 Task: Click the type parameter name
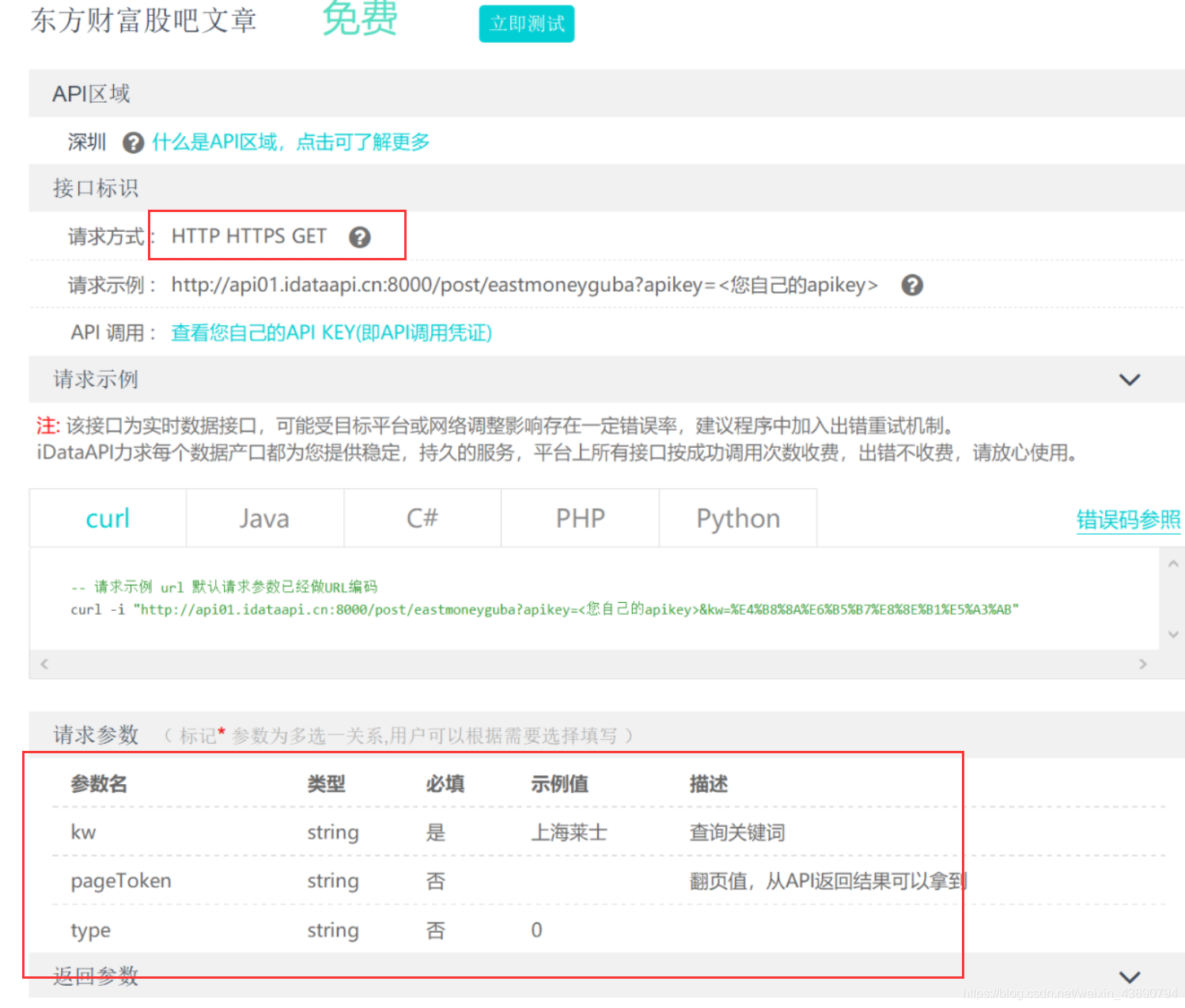pos(90,930)
